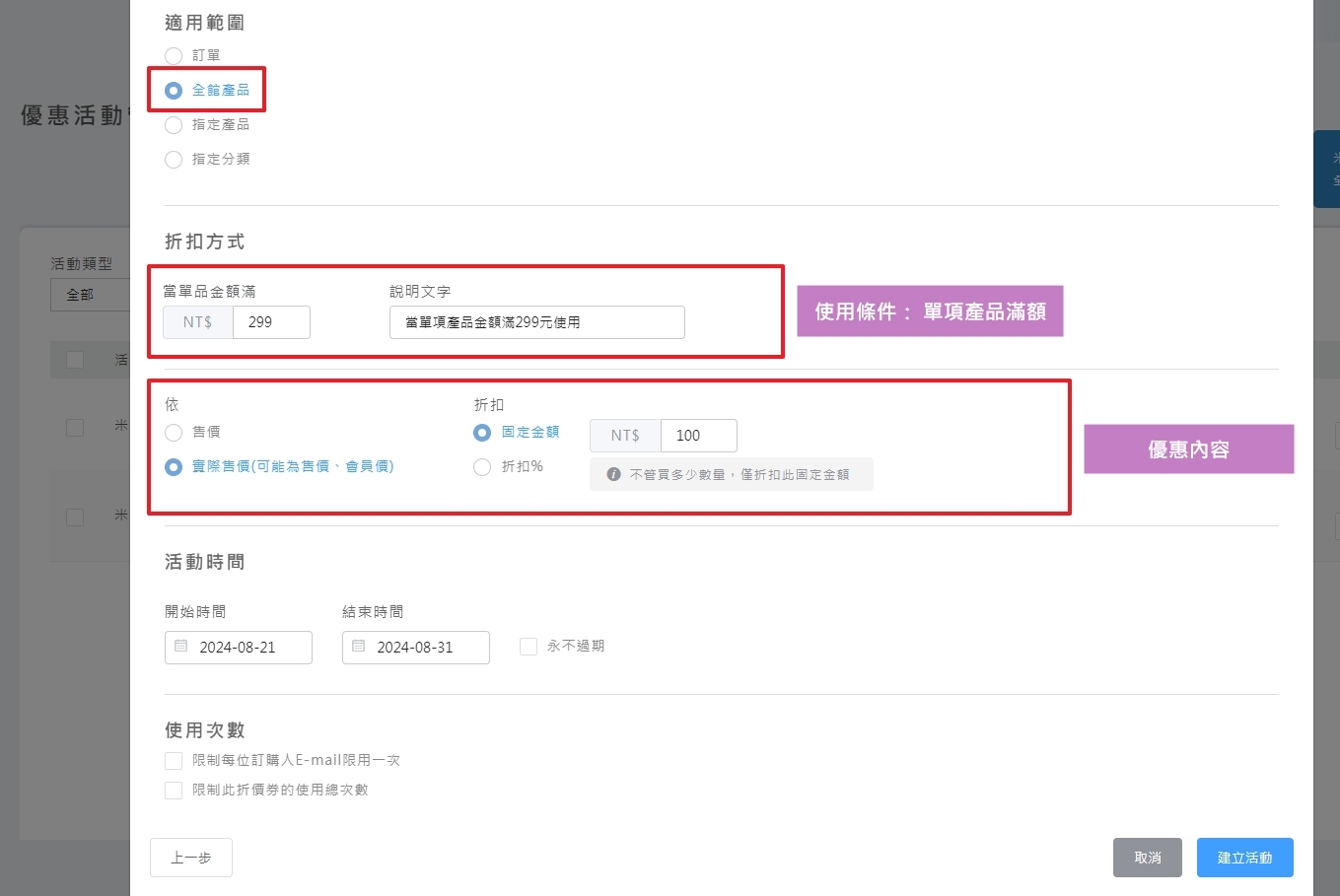Screen dimensions: 1340x896
Task: Check limit one use per purchaser E-mail
Action: (x=174, y=760)
